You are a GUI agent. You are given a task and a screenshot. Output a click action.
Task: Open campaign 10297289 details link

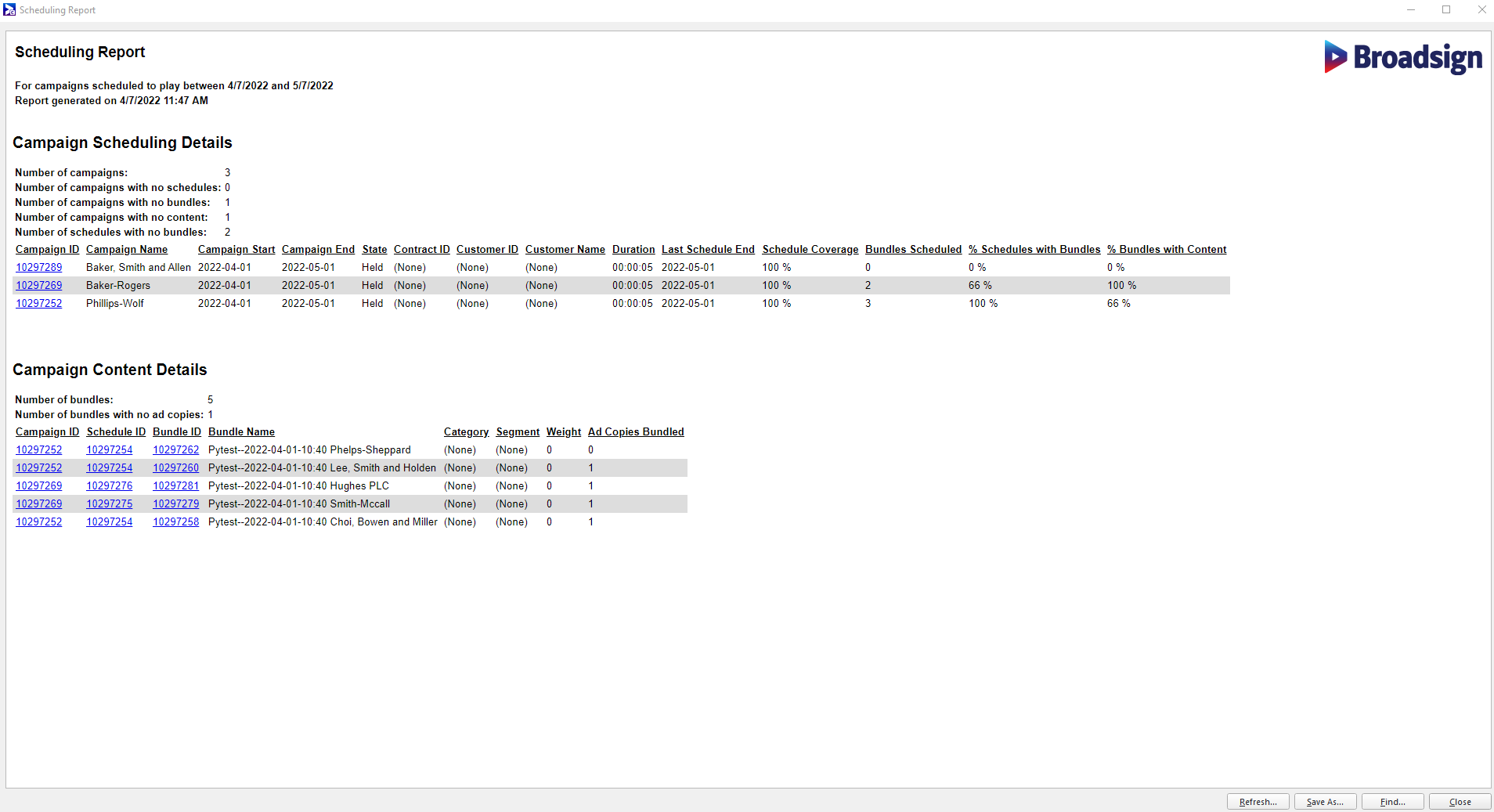pos(39,267)
